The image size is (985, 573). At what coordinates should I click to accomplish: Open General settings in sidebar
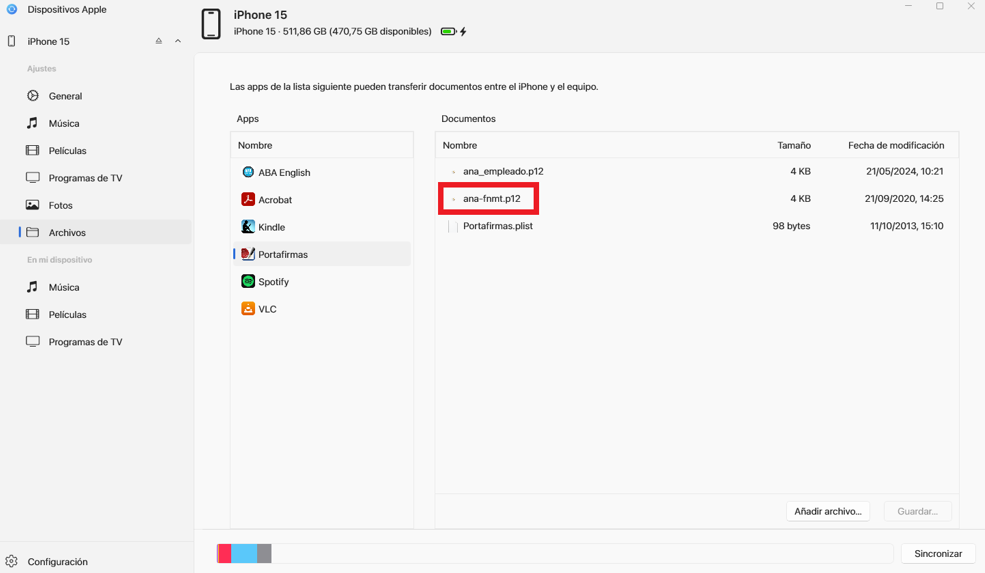click(x=95, y=96)
